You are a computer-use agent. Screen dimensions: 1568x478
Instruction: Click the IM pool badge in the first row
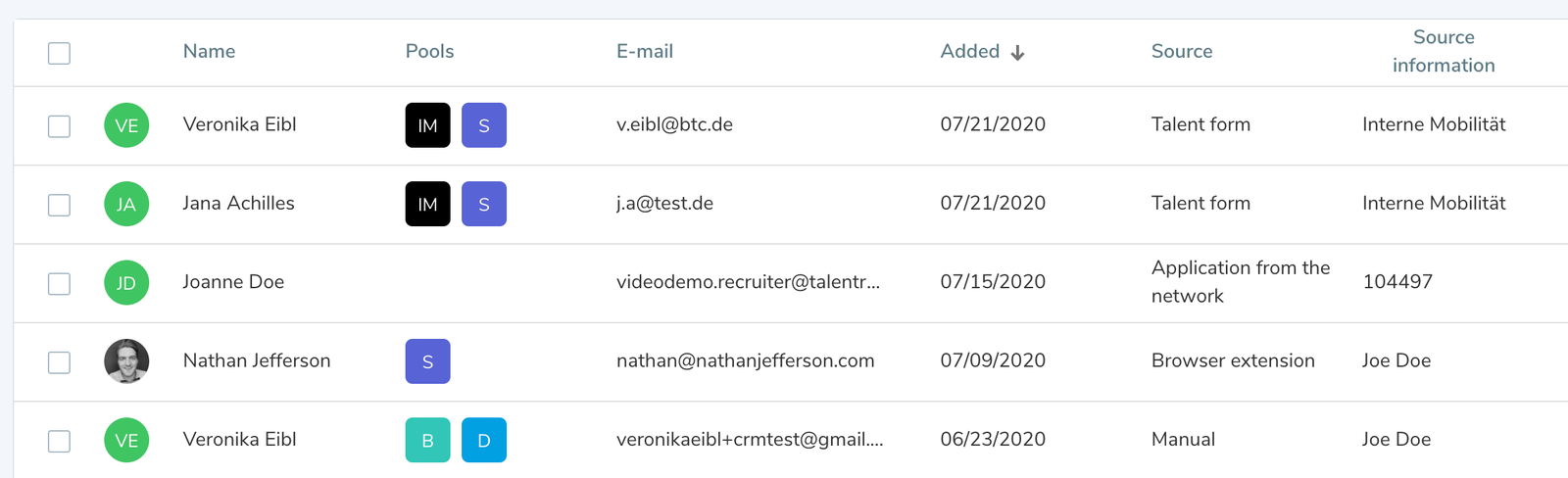point(427,125)
